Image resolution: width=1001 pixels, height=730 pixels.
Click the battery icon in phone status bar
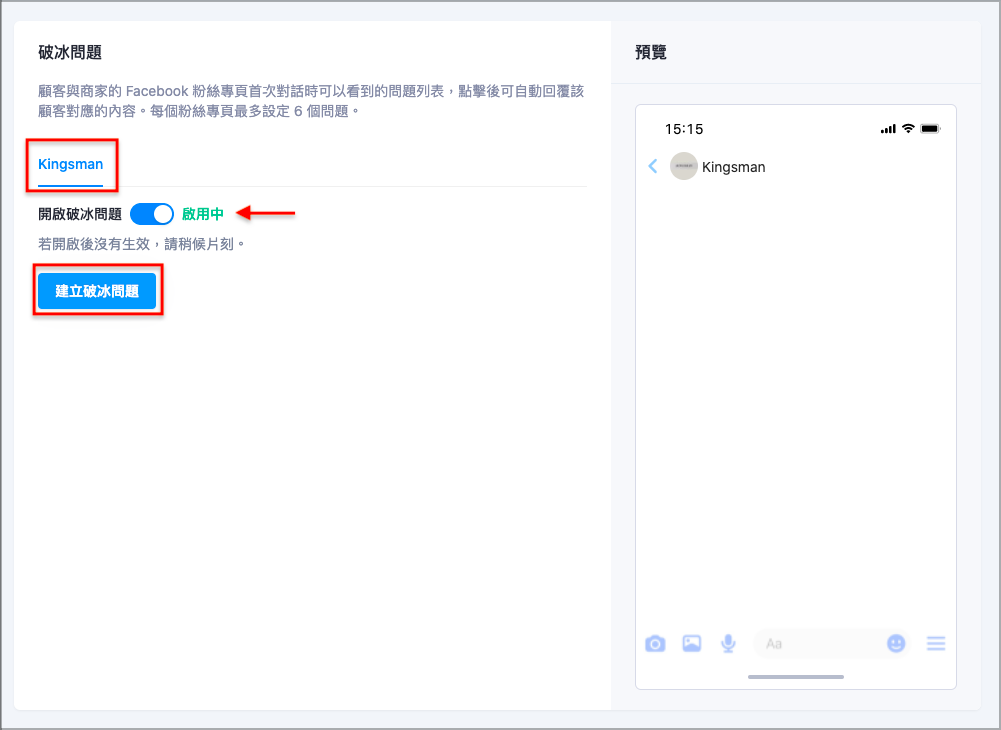point(930,128)
